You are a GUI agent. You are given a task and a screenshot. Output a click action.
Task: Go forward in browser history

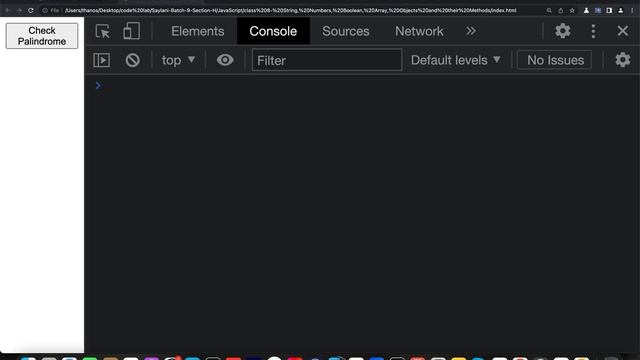(19, 10)
